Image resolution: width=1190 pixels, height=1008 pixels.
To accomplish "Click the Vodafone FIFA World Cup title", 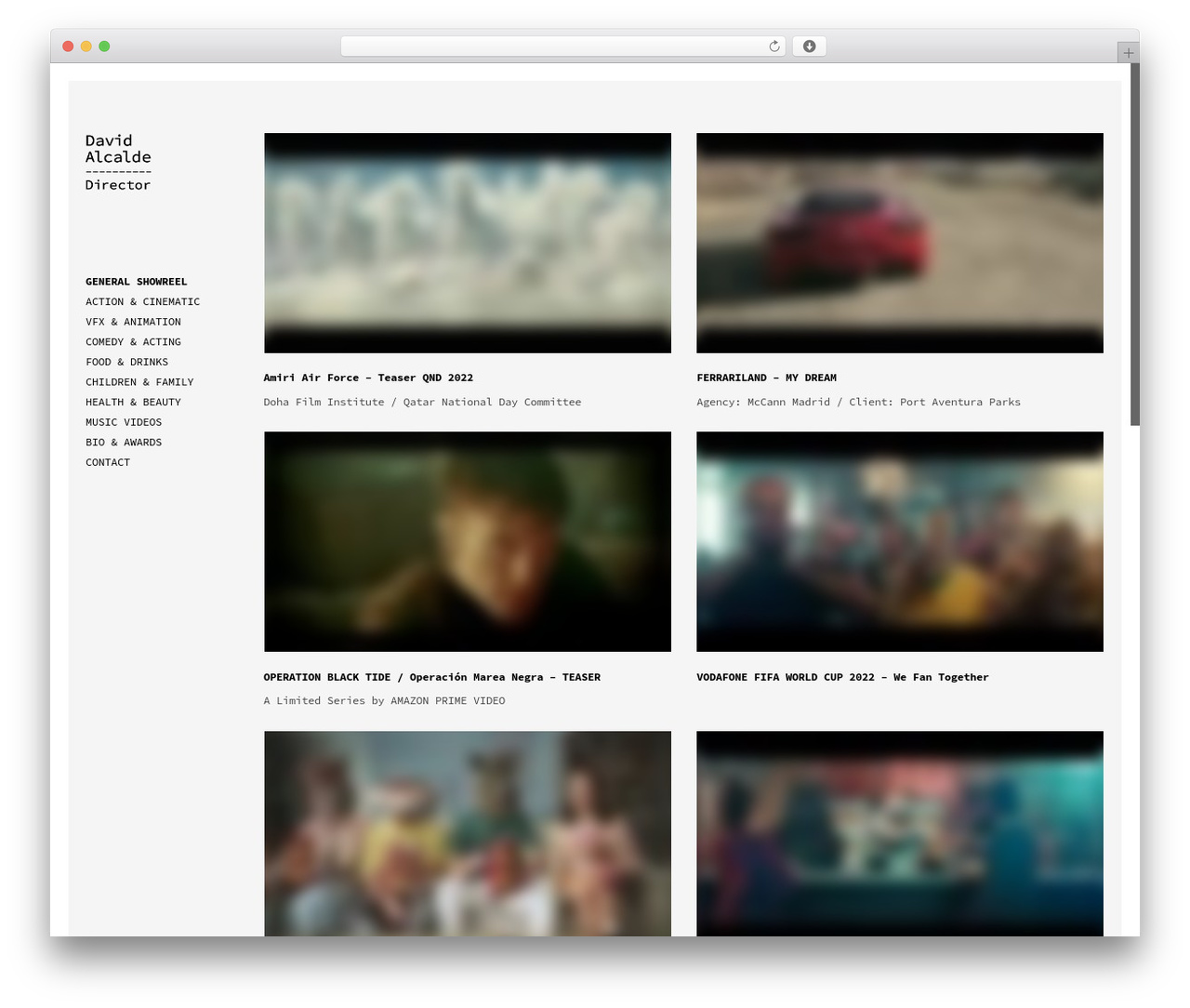I will pyautogui.click(x=842, y=677).
